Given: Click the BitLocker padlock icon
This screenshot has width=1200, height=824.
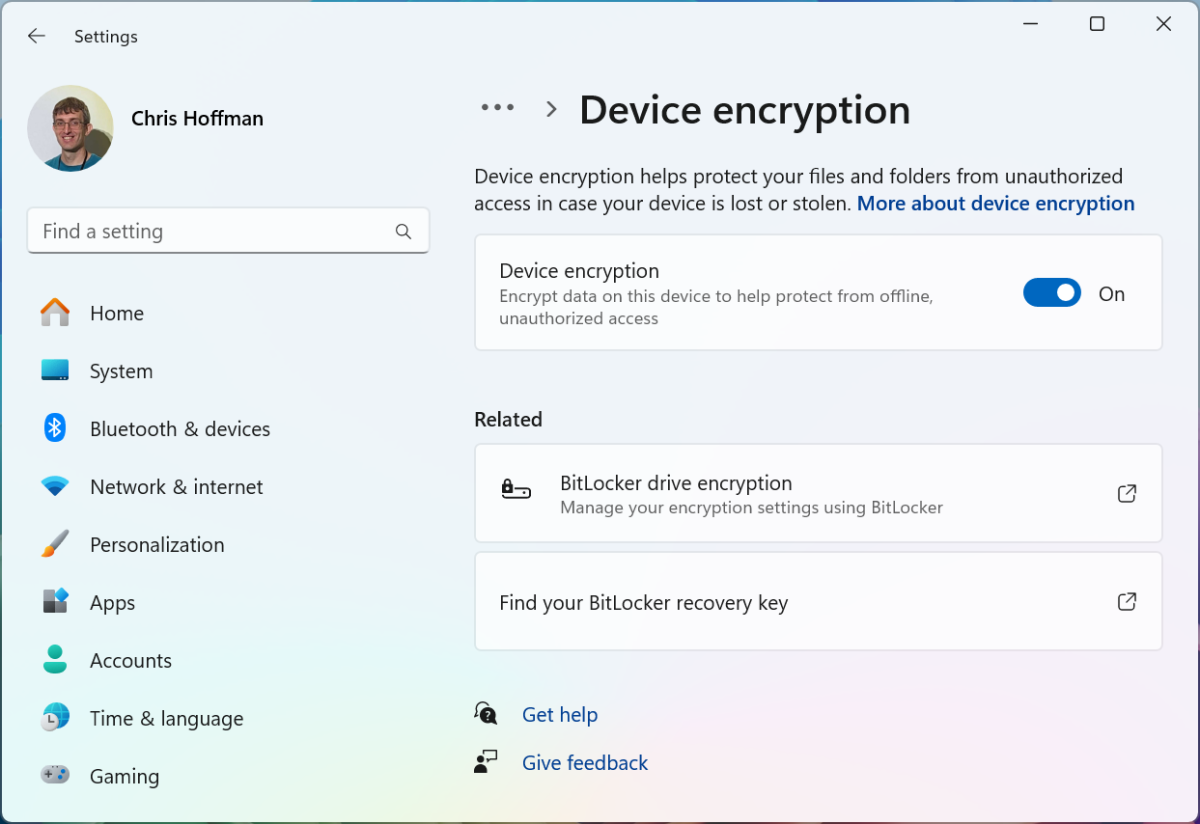Looking at the screenshot, I should coord(516,492).
